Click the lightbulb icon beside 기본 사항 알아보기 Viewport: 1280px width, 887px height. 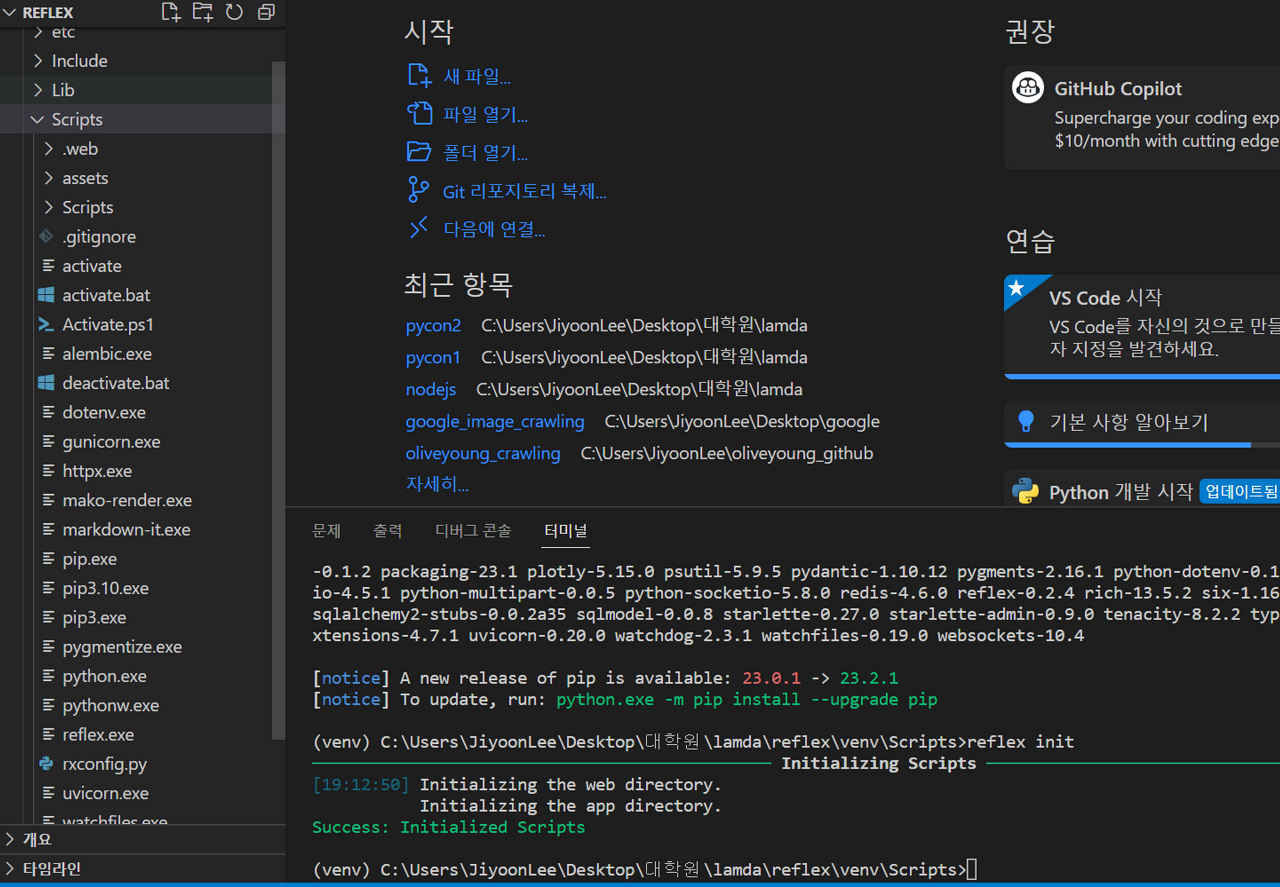(x=1025, y=421)
